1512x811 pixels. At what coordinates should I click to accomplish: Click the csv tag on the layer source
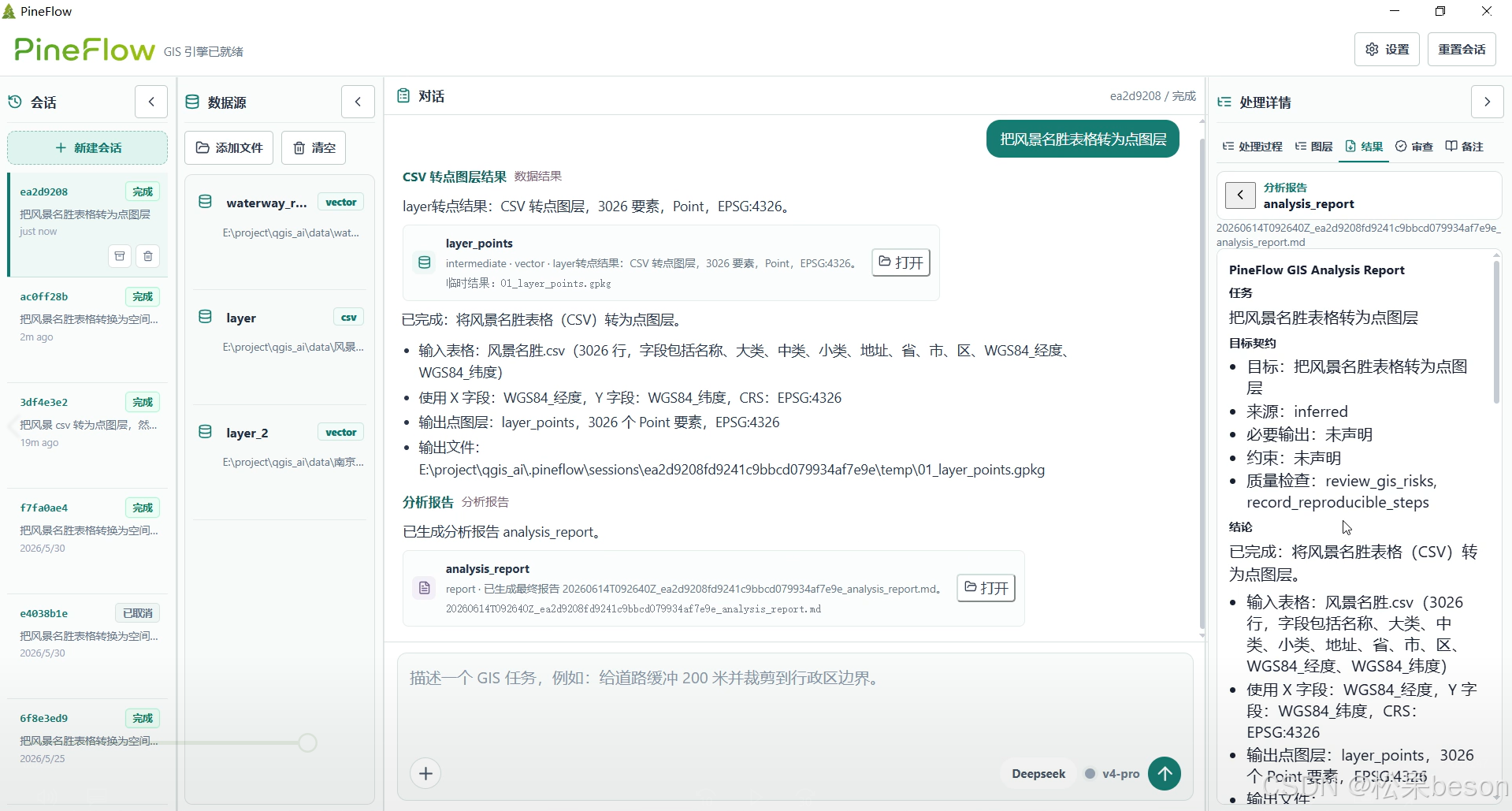click(x=348, y=317)
